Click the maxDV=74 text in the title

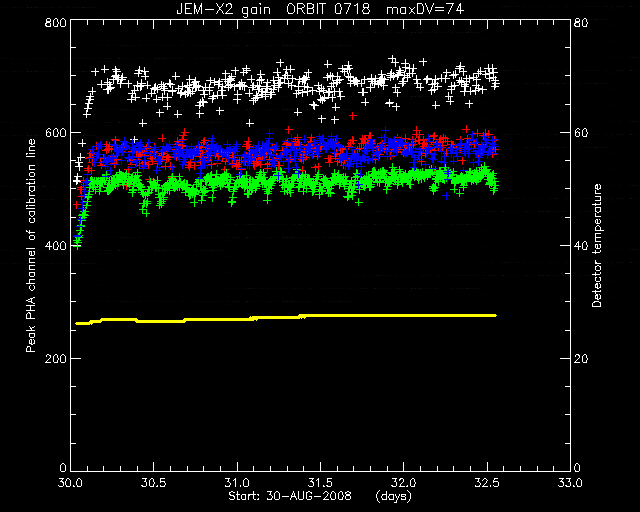click(425, 9)
